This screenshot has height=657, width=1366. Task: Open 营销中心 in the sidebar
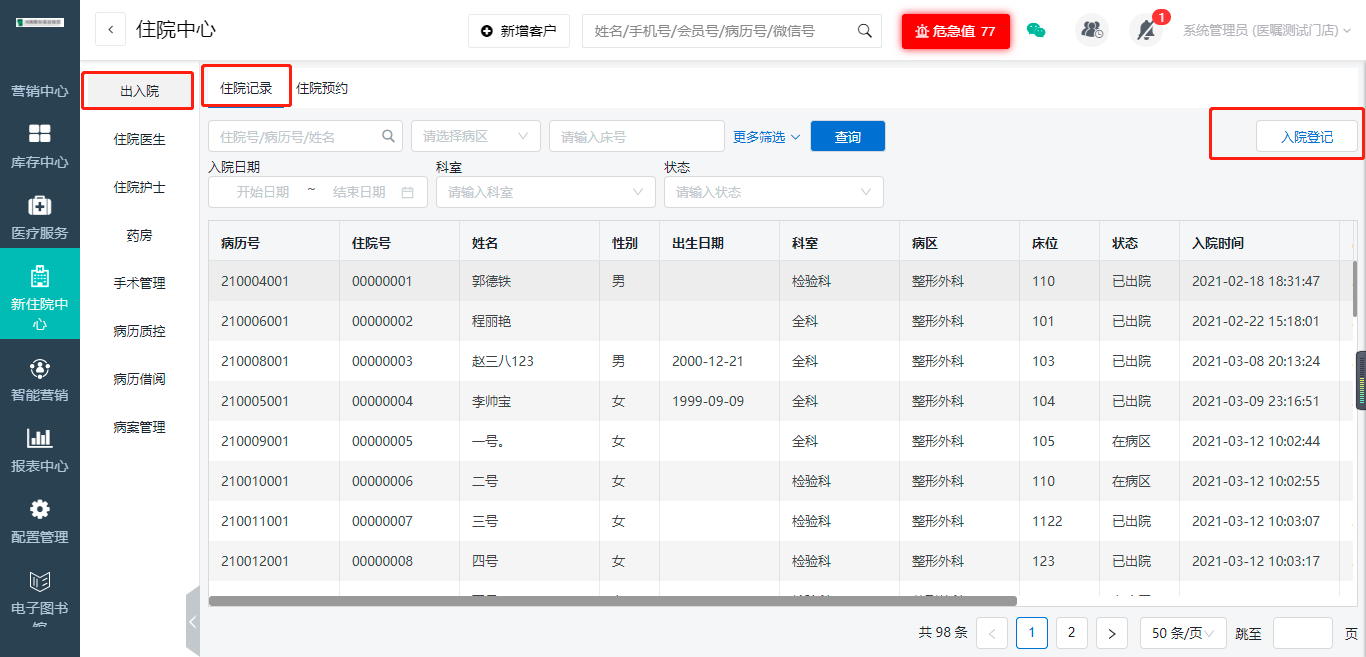[x=40, y=90]
